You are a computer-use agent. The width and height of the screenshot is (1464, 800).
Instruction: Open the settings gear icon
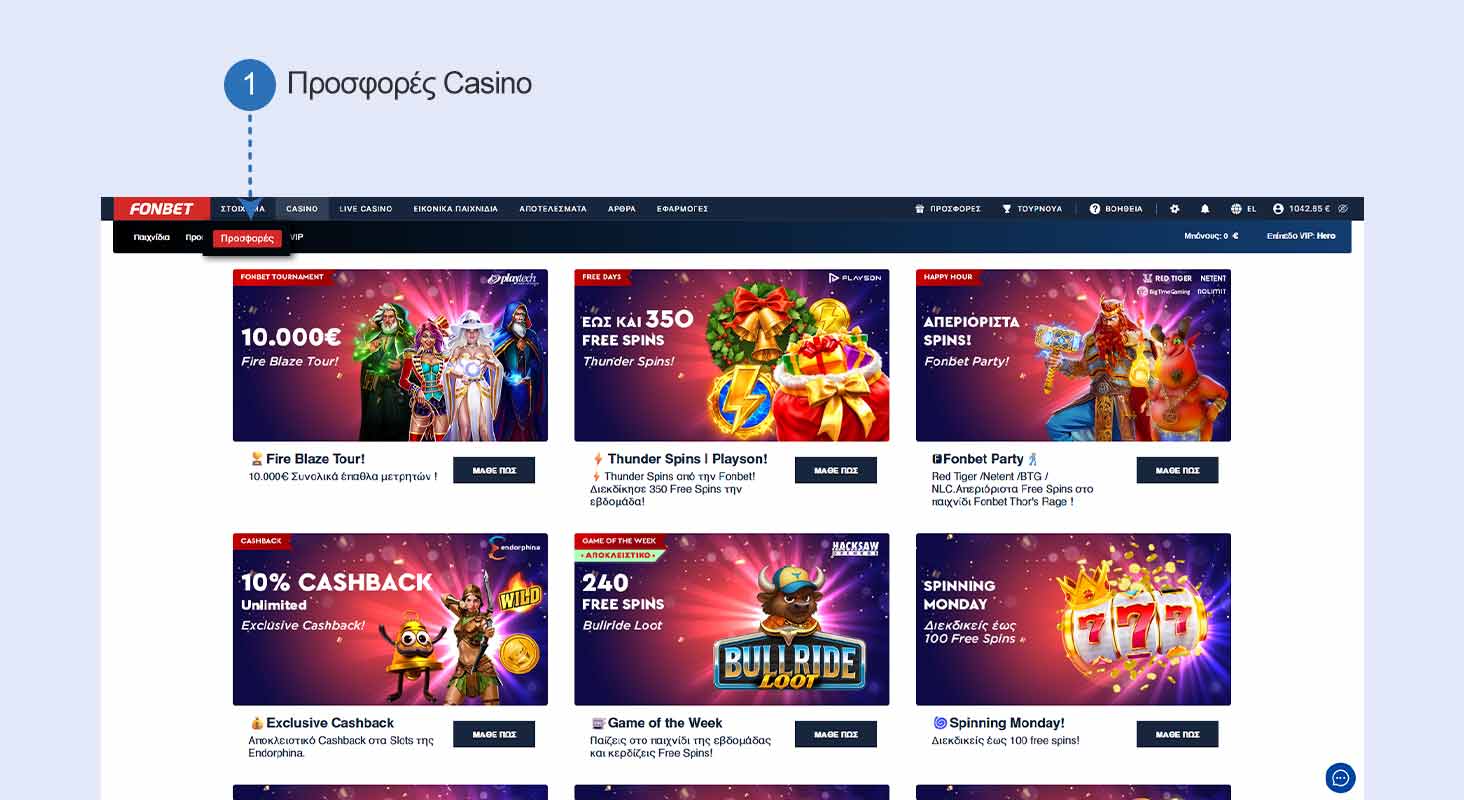[1175, 209]
